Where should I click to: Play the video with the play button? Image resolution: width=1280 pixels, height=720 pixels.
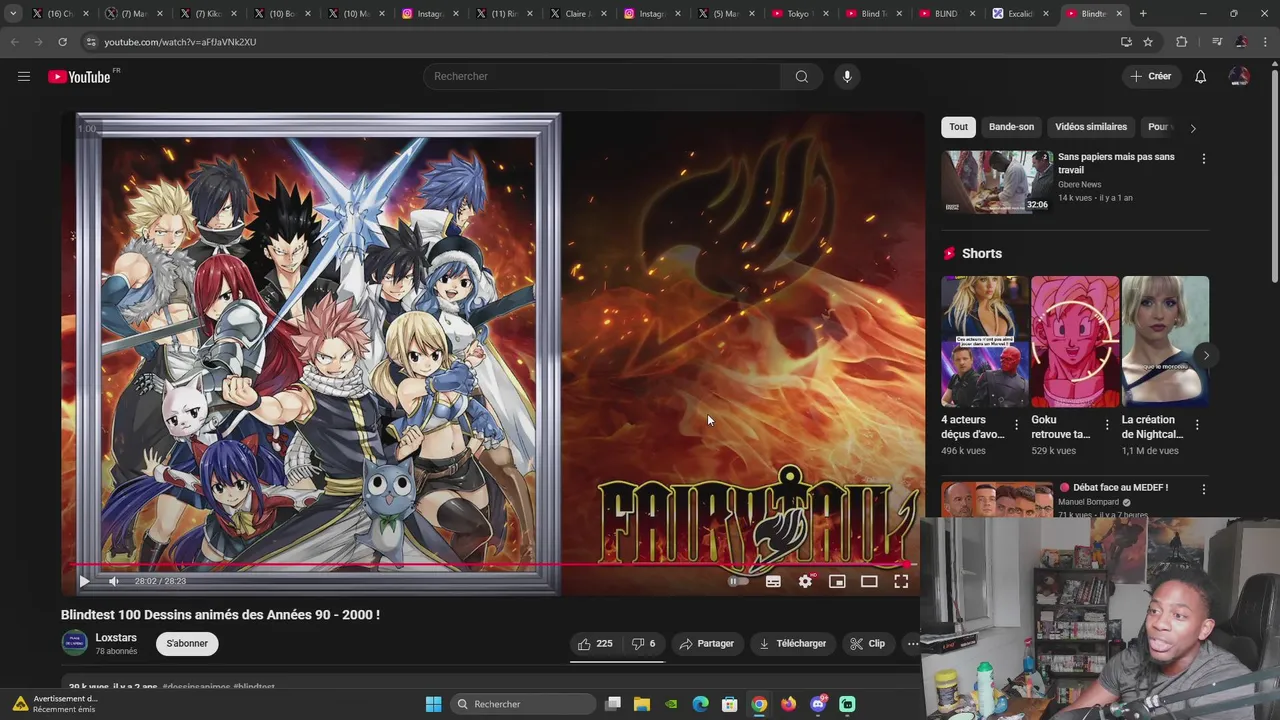pyautogui.click(x=84, y=581)
